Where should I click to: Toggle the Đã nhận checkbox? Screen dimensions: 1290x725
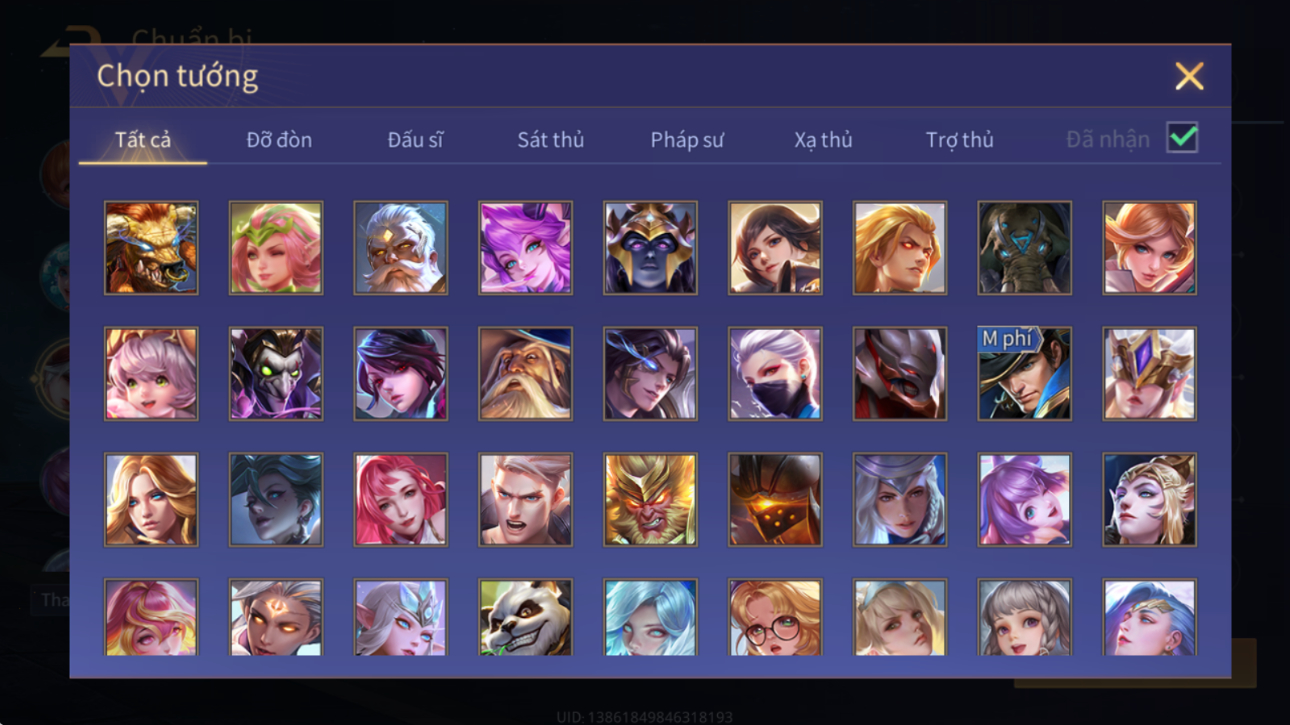pos(1182,139)
